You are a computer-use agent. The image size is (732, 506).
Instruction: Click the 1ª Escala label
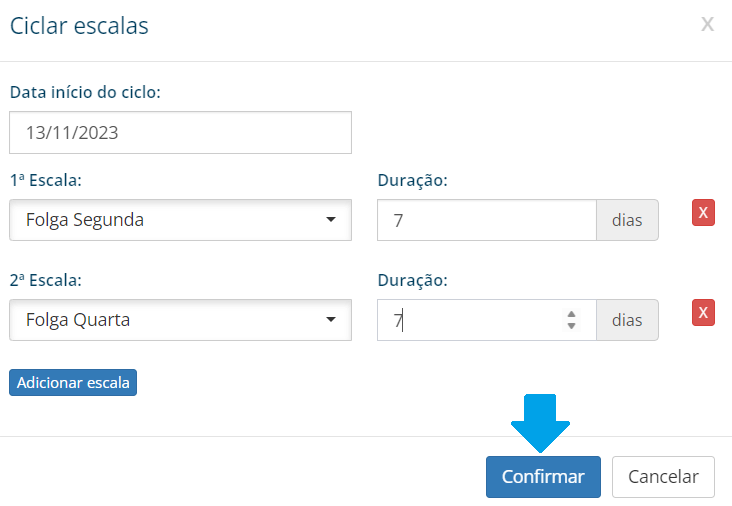(x=46, y=180)
